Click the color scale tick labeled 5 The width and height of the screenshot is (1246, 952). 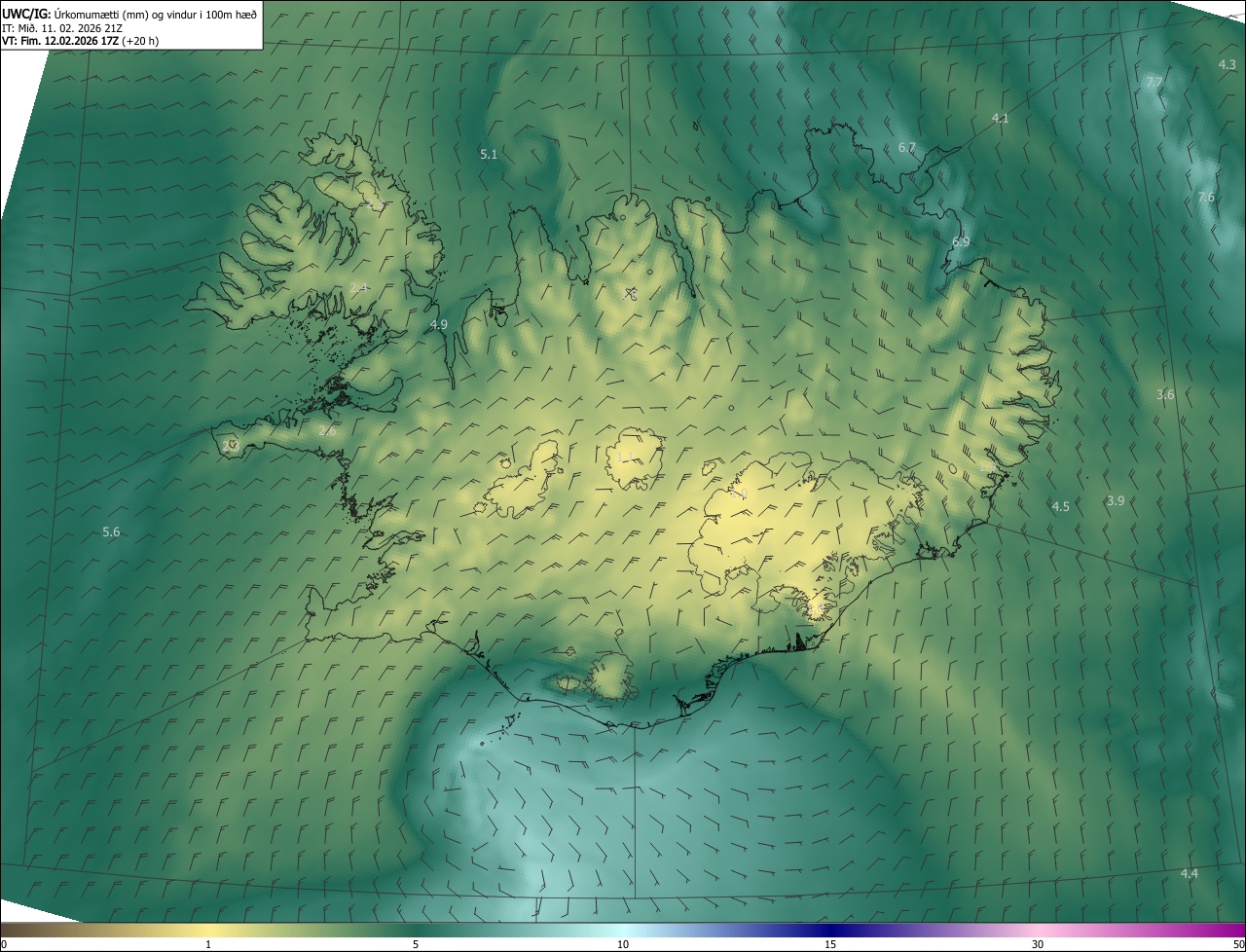point(416,944)
